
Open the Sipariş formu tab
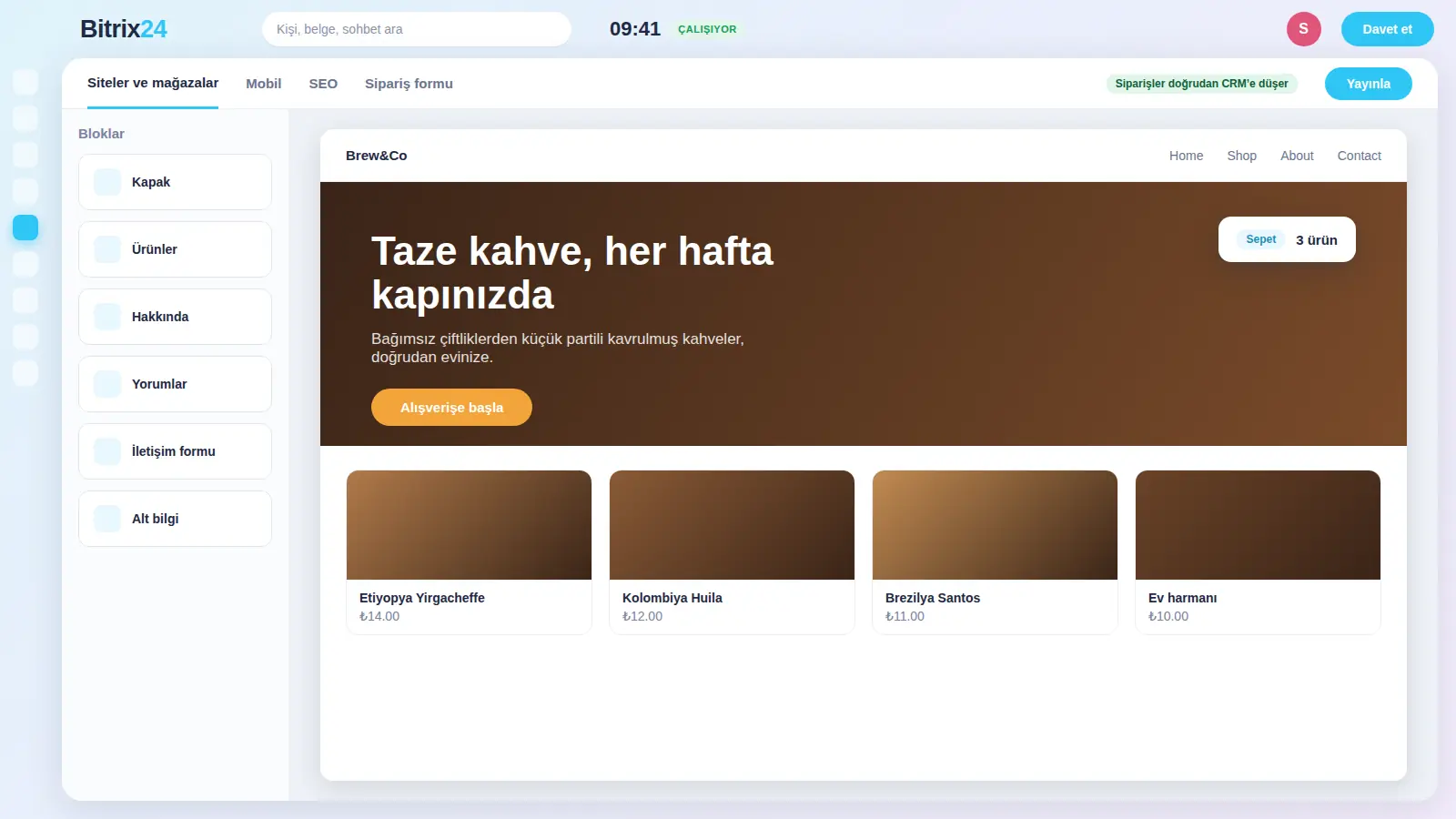409,84
